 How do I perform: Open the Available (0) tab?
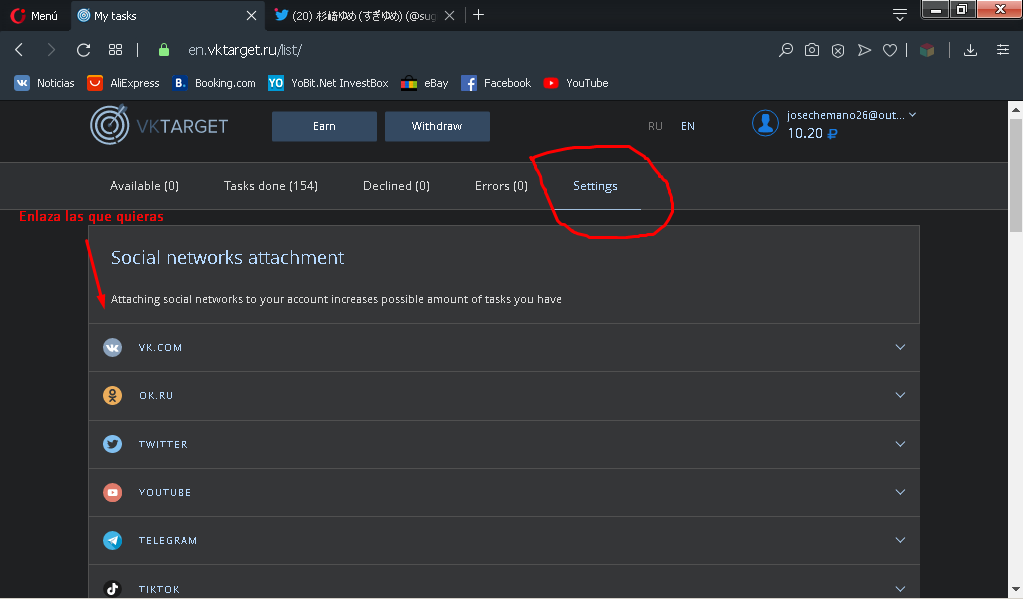(144, 186)
